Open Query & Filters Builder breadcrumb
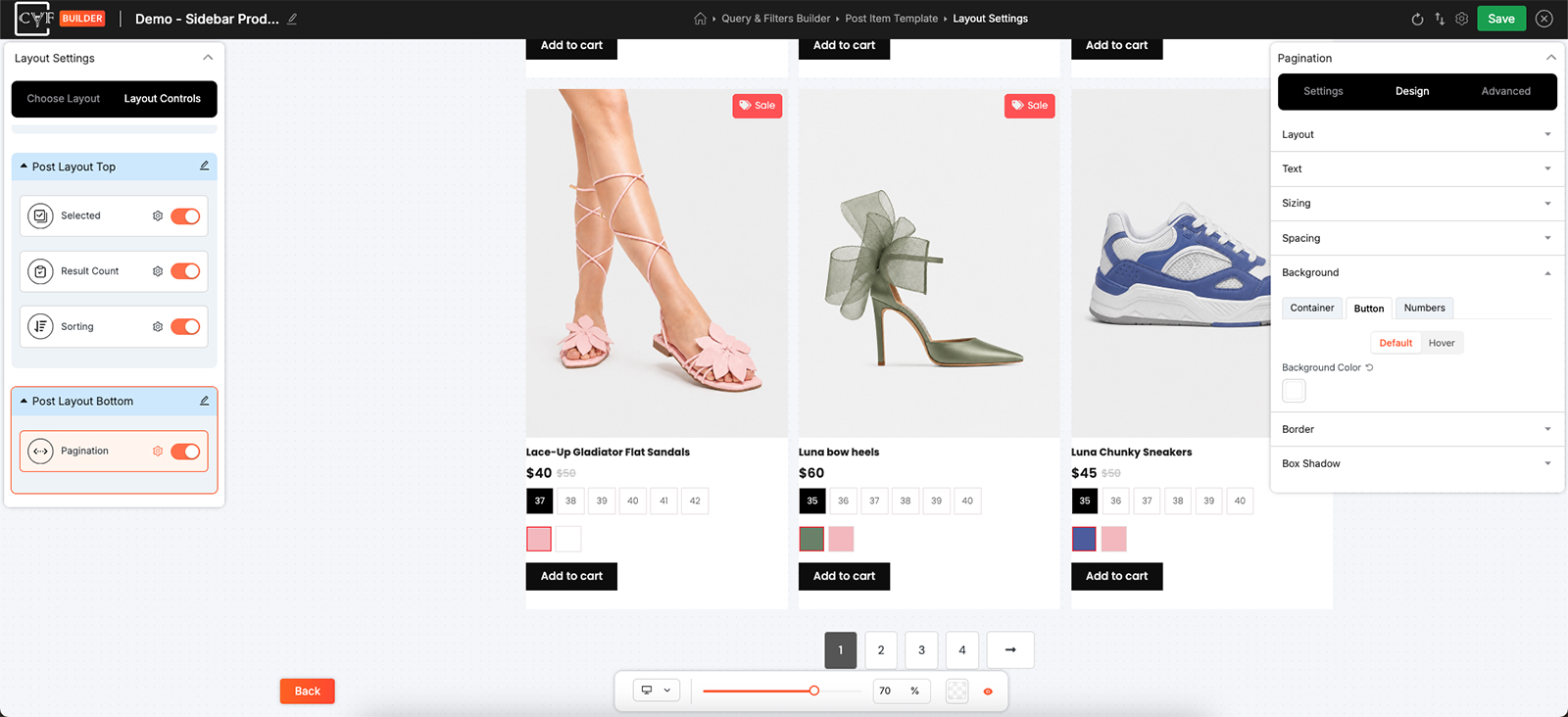Screen dimensions: 1568x717 776,19
